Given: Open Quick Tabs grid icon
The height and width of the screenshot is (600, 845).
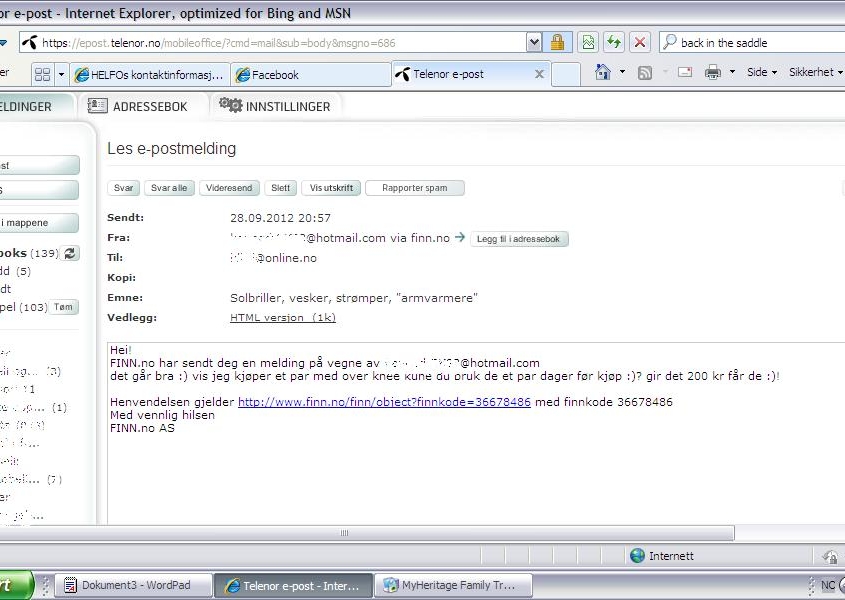Looking at the screenshot, I should (42, 74).
